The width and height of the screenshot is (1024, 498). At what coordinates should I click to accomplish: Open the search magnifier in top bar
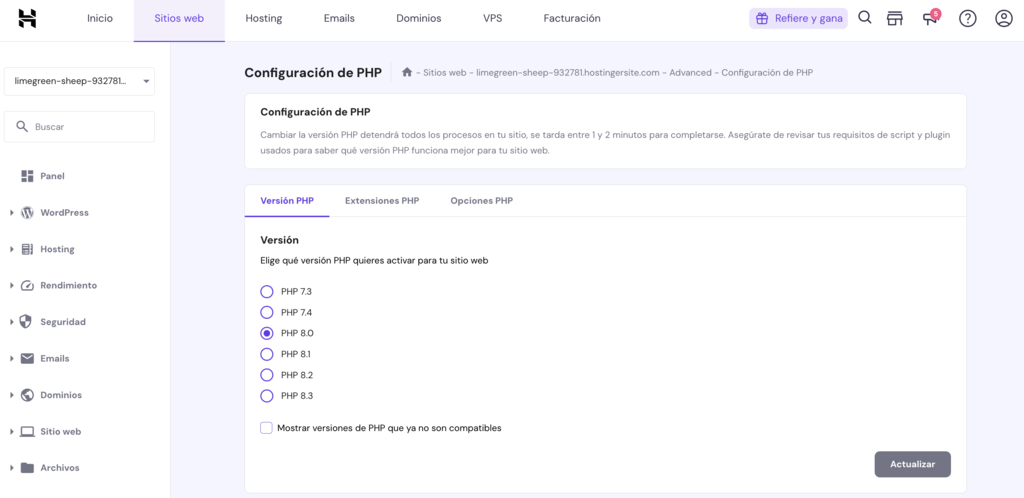pos(865,18)
